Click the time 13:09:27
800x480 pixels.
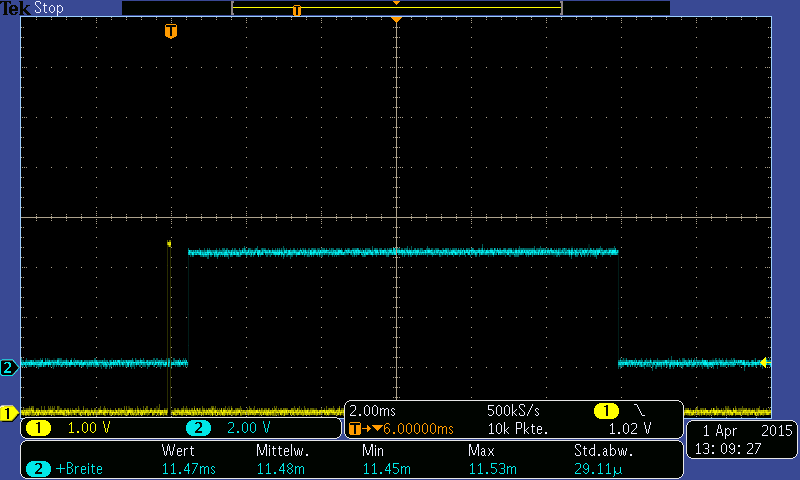point(728,449)
